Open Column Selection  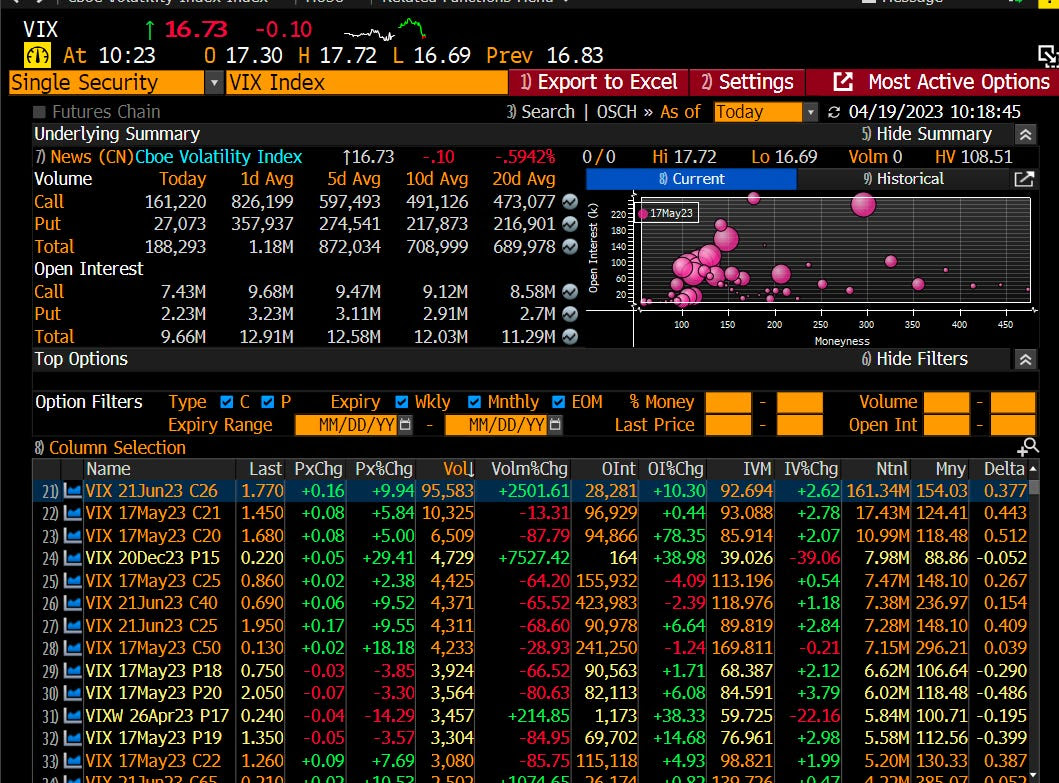110,448
